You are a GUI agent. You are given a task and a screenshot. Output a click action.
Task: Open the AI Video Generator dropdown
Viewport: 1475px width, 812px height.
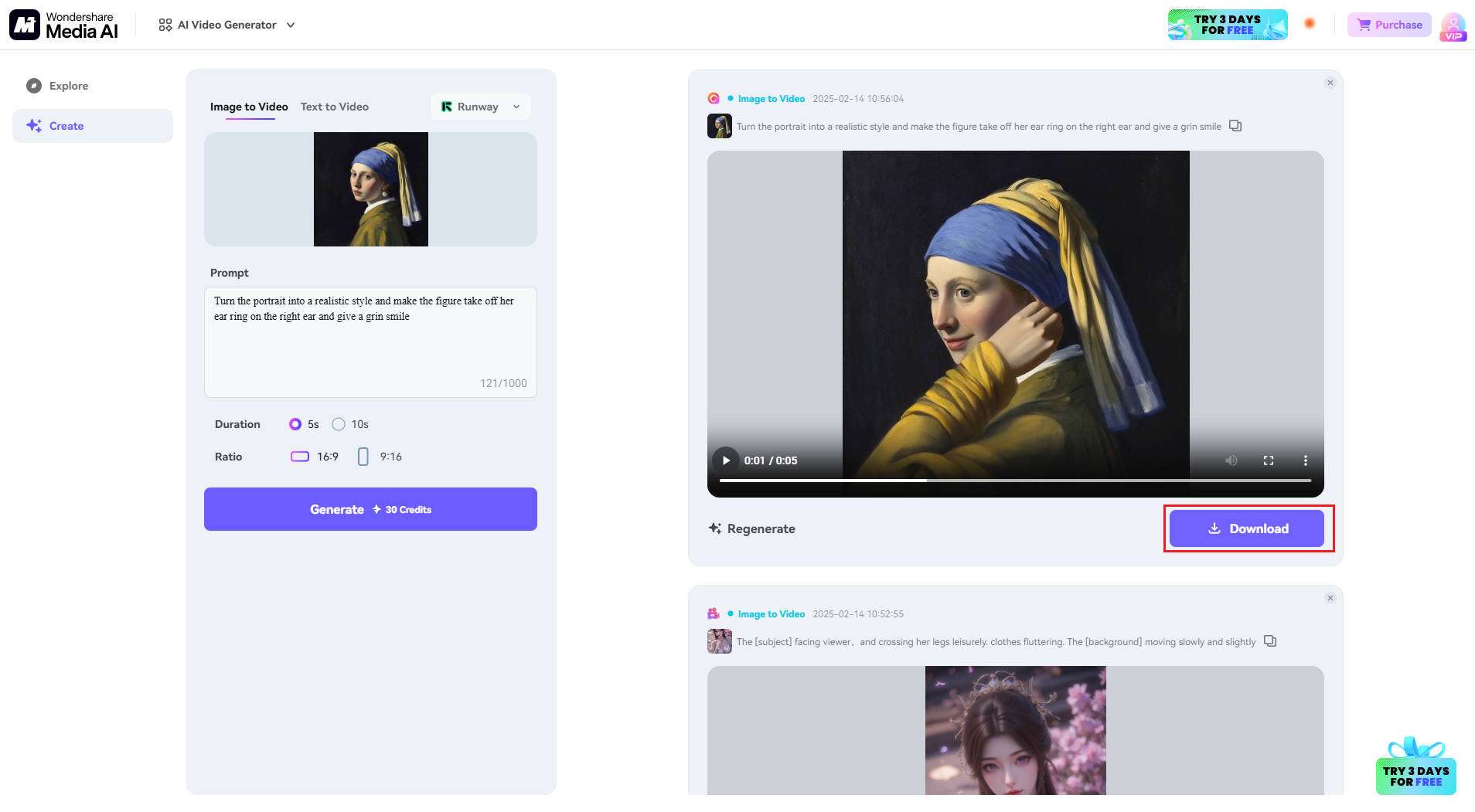click(x=227, y=25)
